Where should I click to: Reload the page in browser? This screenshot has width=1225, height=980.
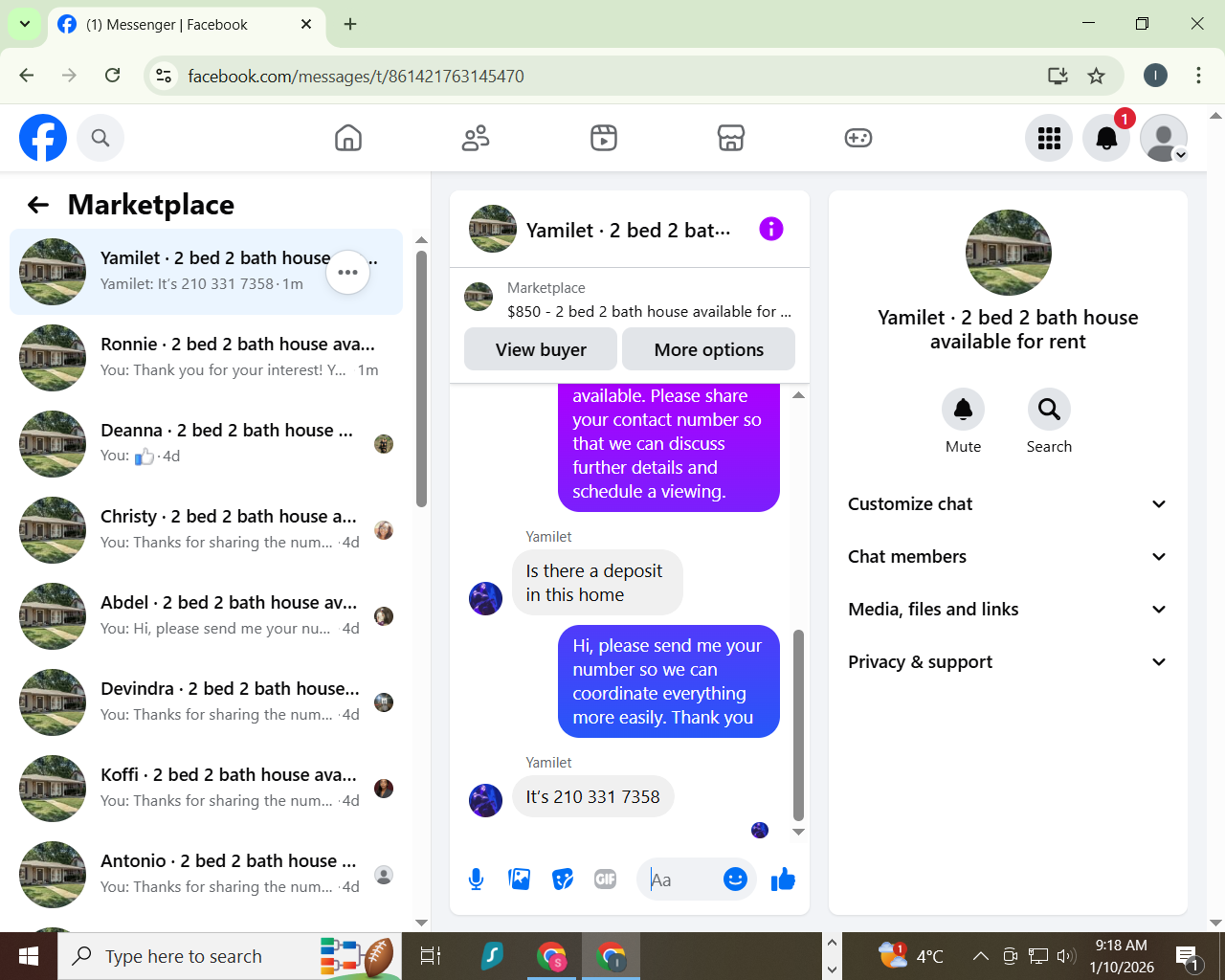click(x=112, y=76)
